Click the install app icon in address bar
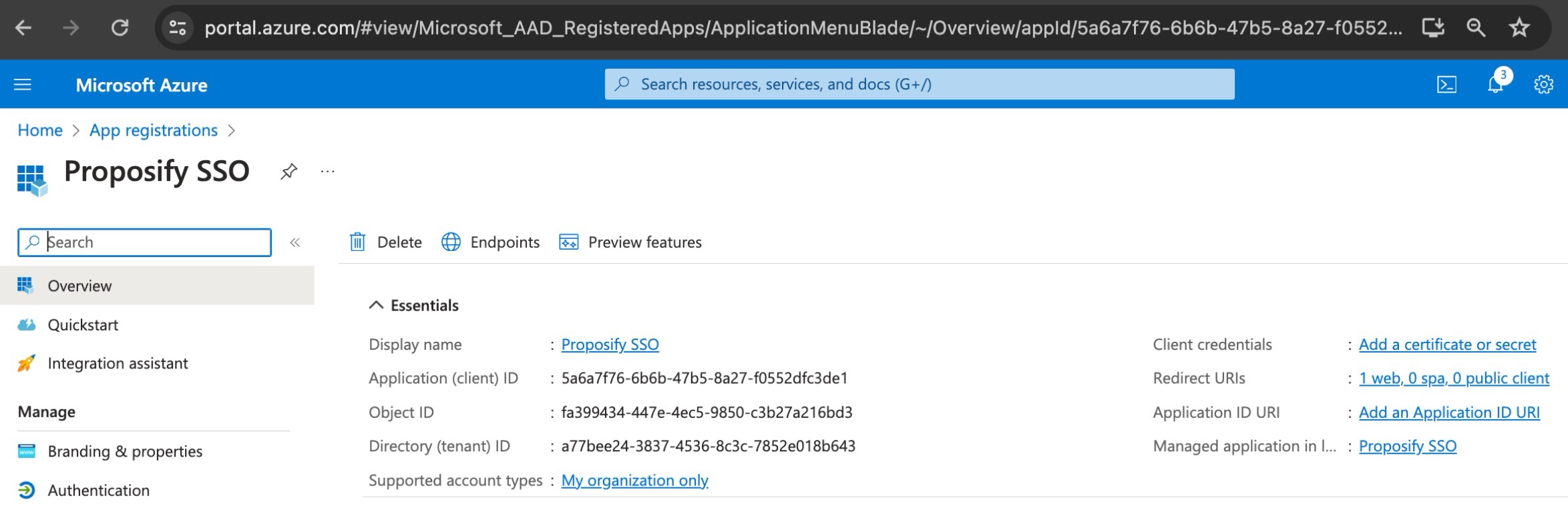This screenshot has width=1568, height=506. [x=1433, y=27]
